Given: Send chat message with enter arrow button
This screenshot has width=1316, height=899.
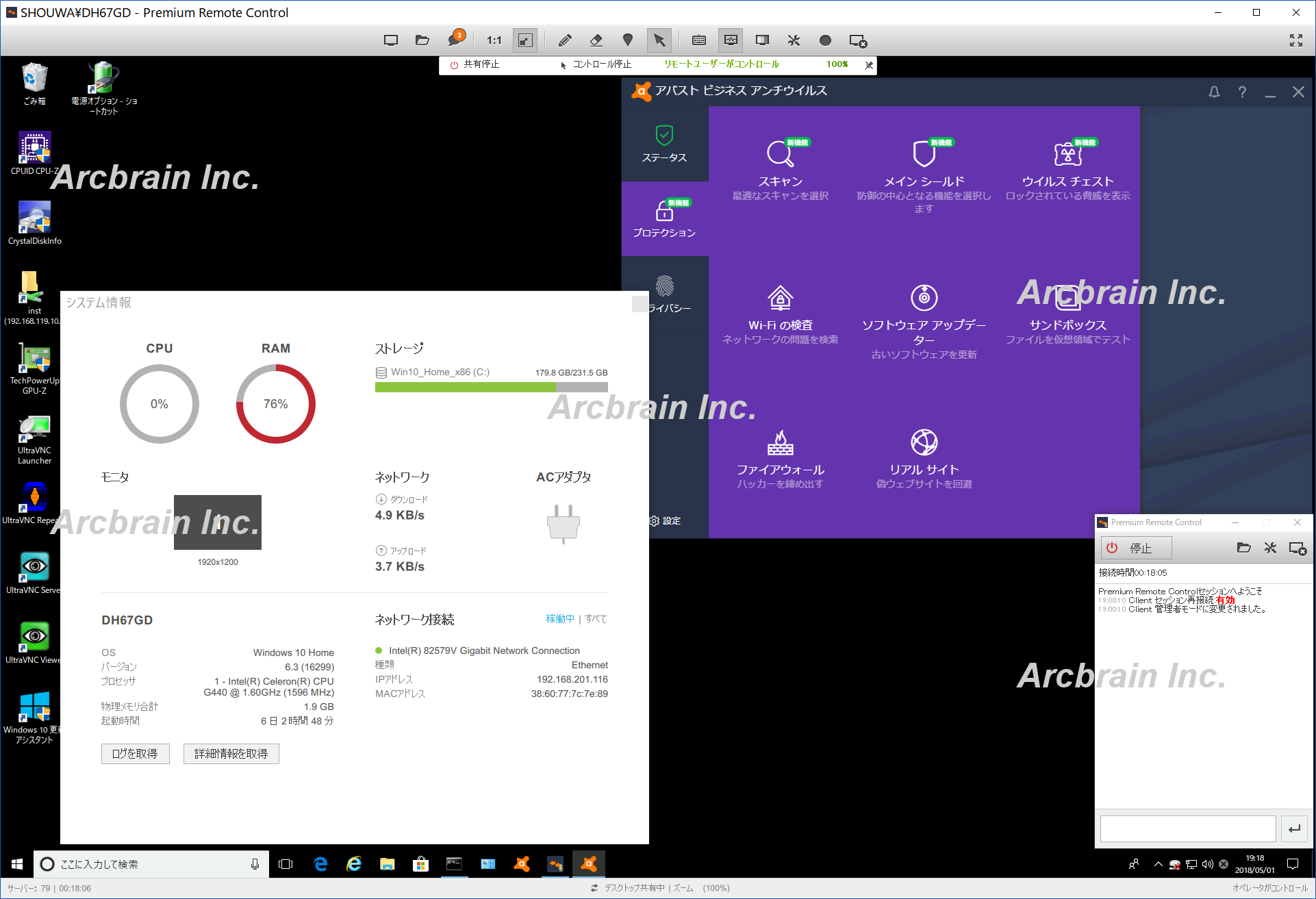Looking at the screenshot, I should click(x=1294, y=828).
